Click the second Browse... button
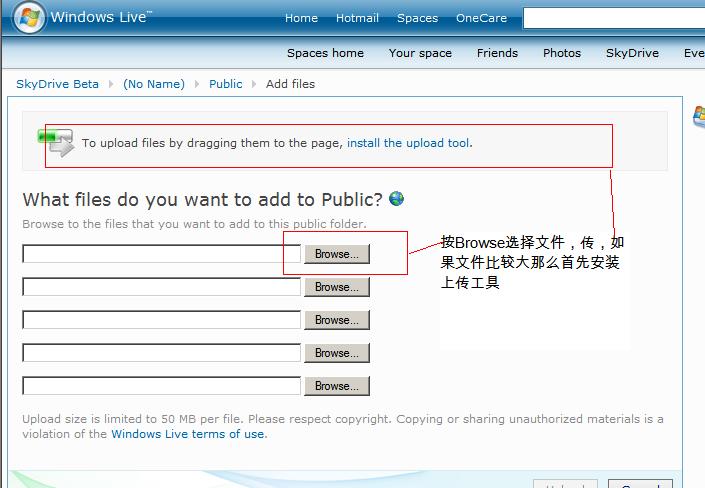Image resolution: width=705 pixels, height=488 pixels. click(x=337, y=287)
